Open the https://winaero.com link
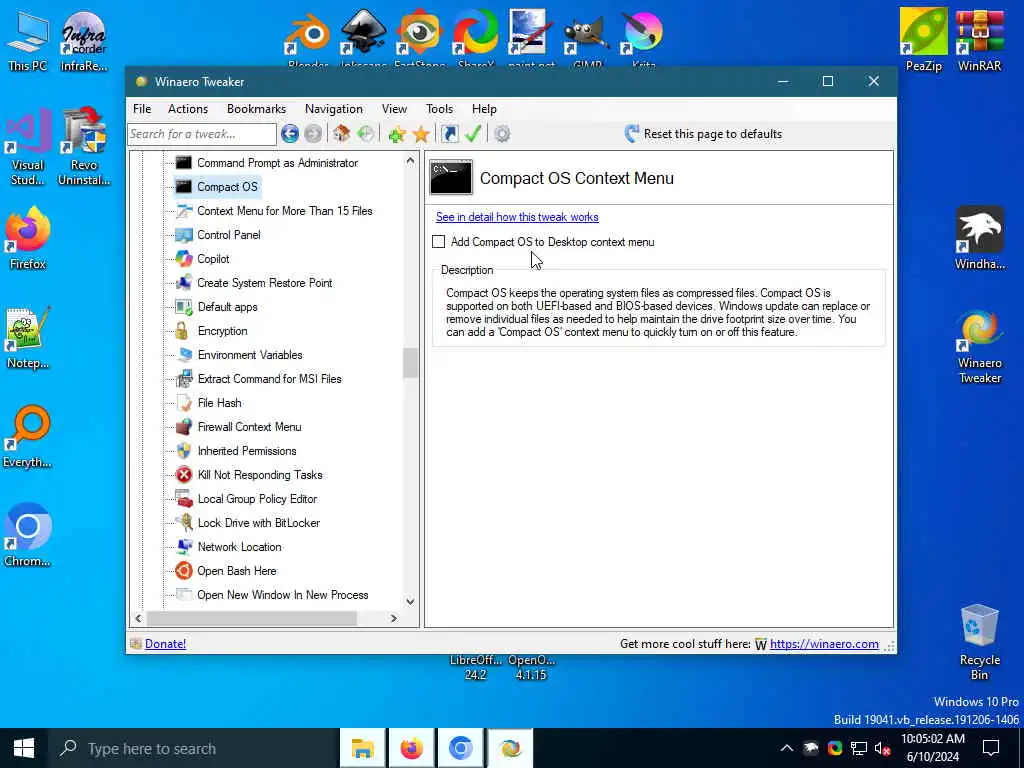1024x768 pixels. (x=824, y=644)
